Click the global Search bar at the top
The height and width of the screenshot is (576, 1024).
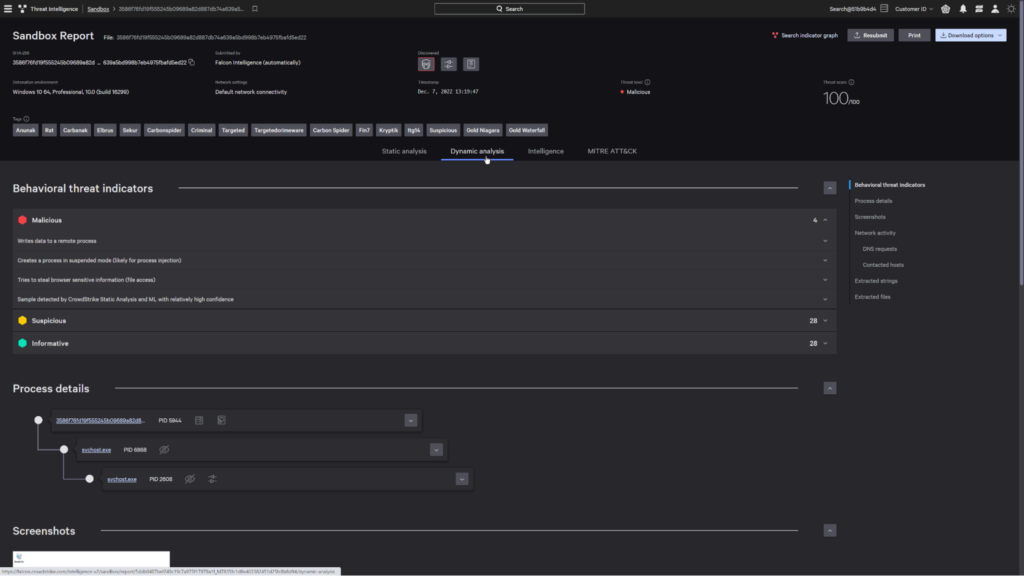tap(508, 8)
